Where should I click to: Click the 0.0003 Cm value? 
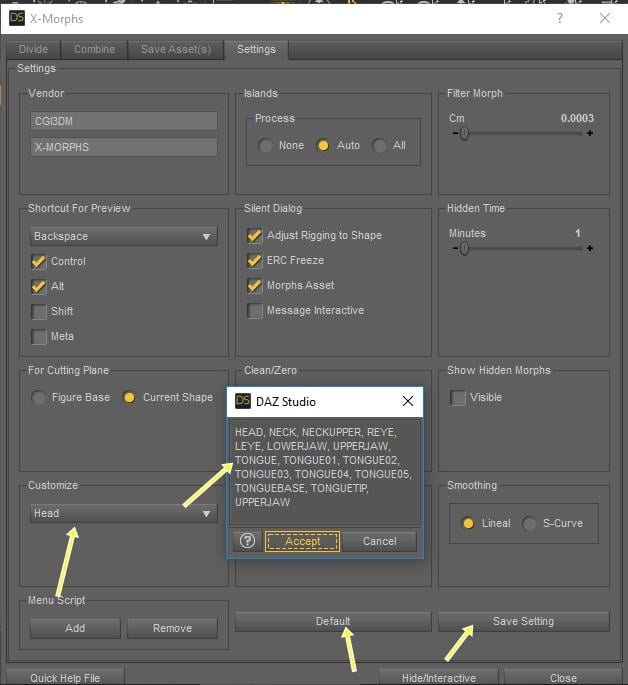tap(577, 118)
